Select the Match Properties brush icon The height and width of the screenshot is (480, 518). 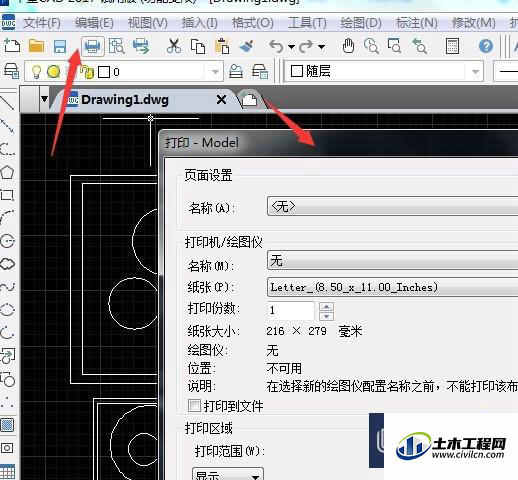pyautogui.click(x=247, y=46)
